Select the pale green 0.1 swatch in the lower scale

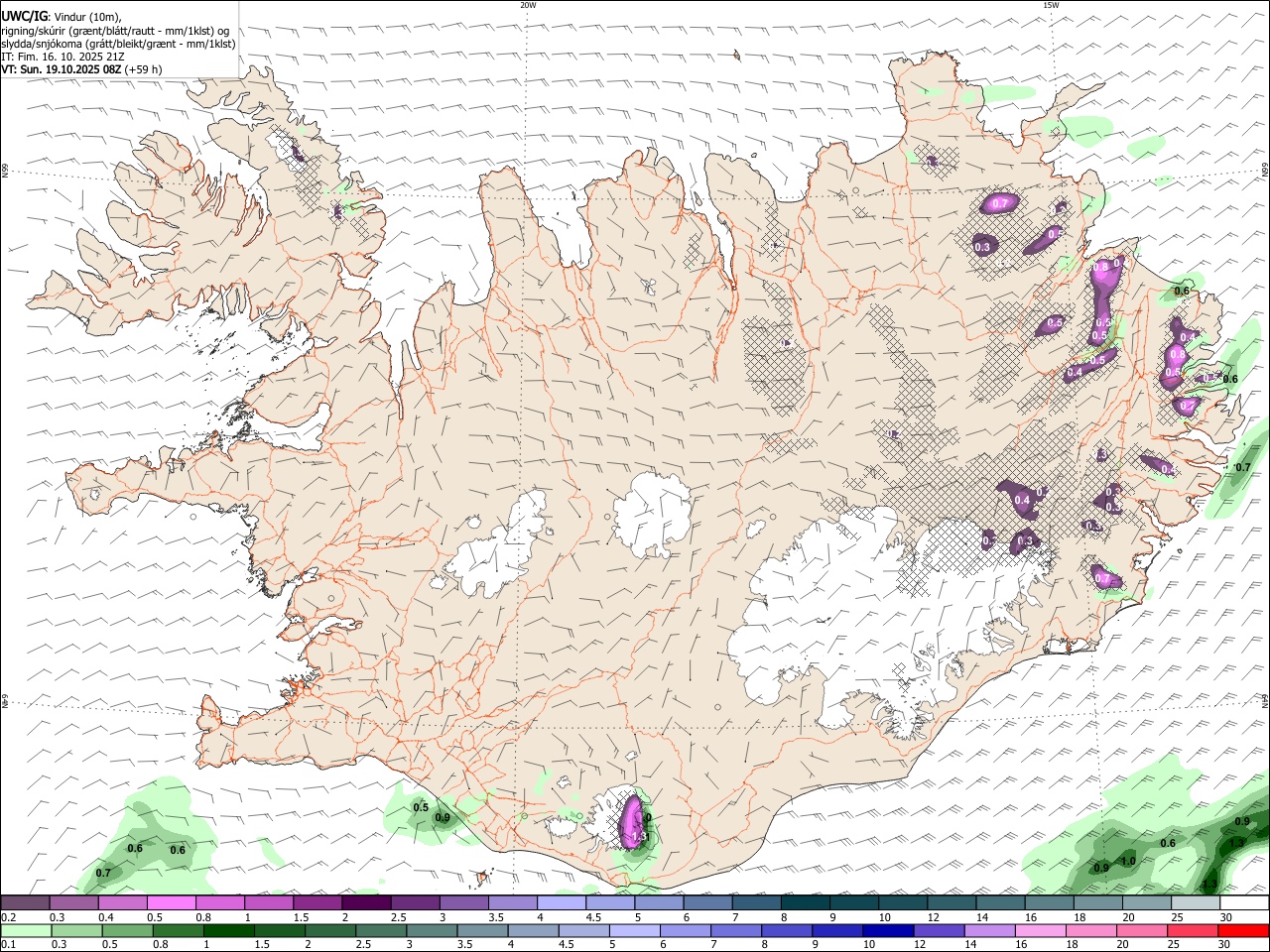tap(26, 931)
